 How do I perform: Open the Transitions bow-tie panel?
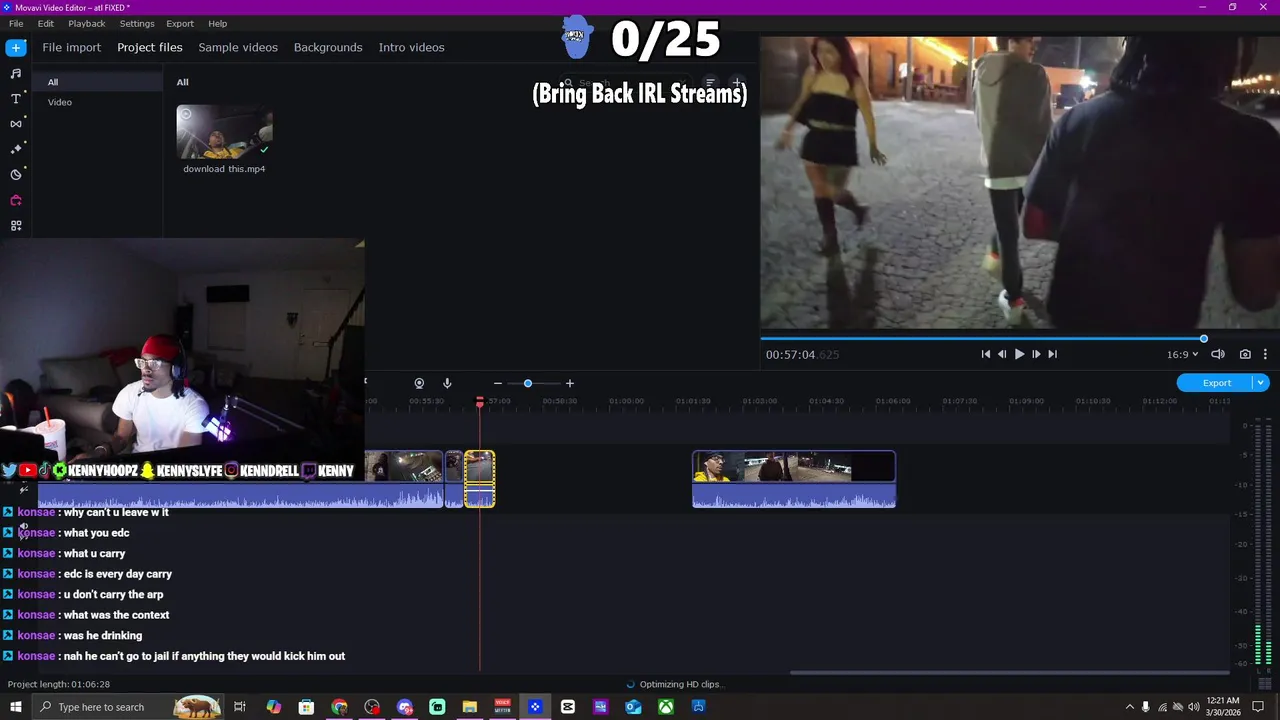16,124
